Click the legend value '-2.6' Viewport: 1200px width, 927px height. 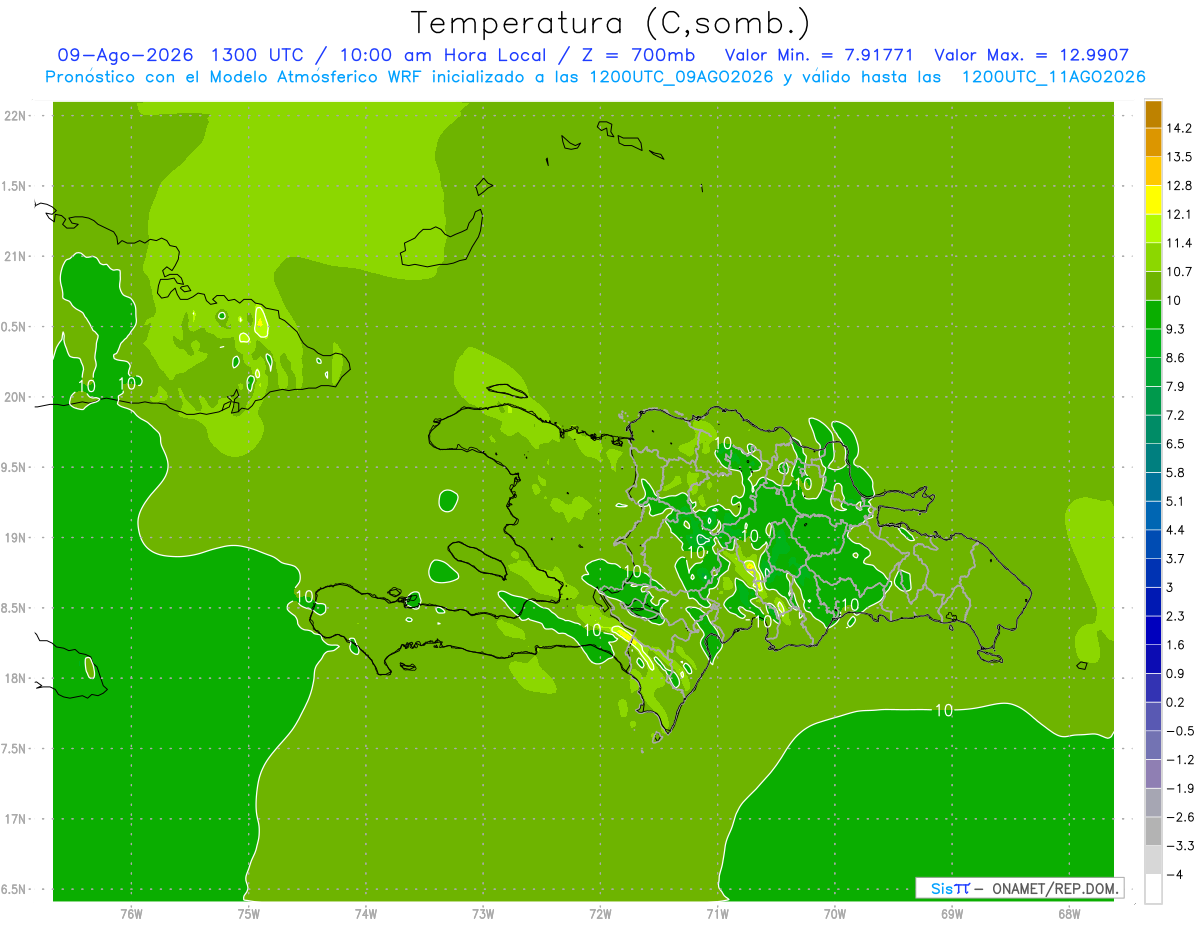[x=1179, y=817]
